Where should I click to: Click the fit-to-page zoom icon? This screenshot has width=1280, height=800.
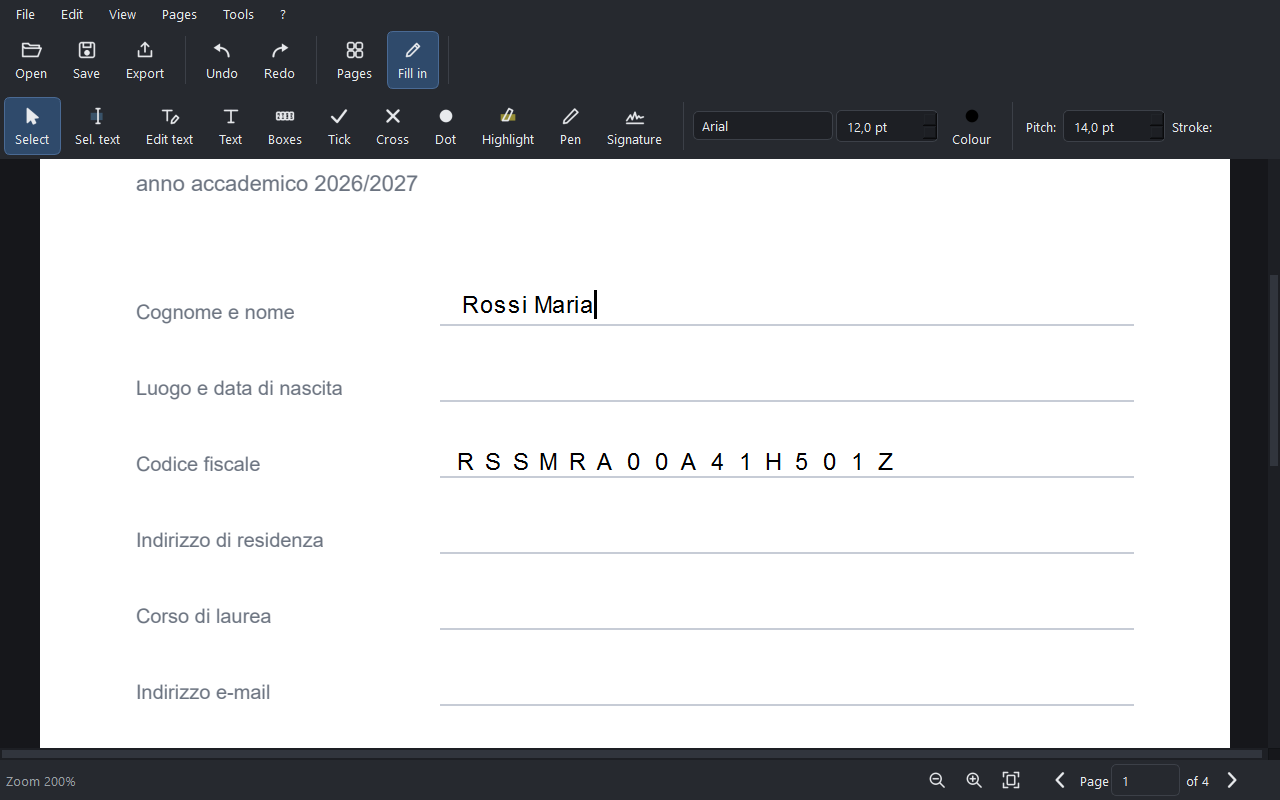click(x=1011, y=780)
